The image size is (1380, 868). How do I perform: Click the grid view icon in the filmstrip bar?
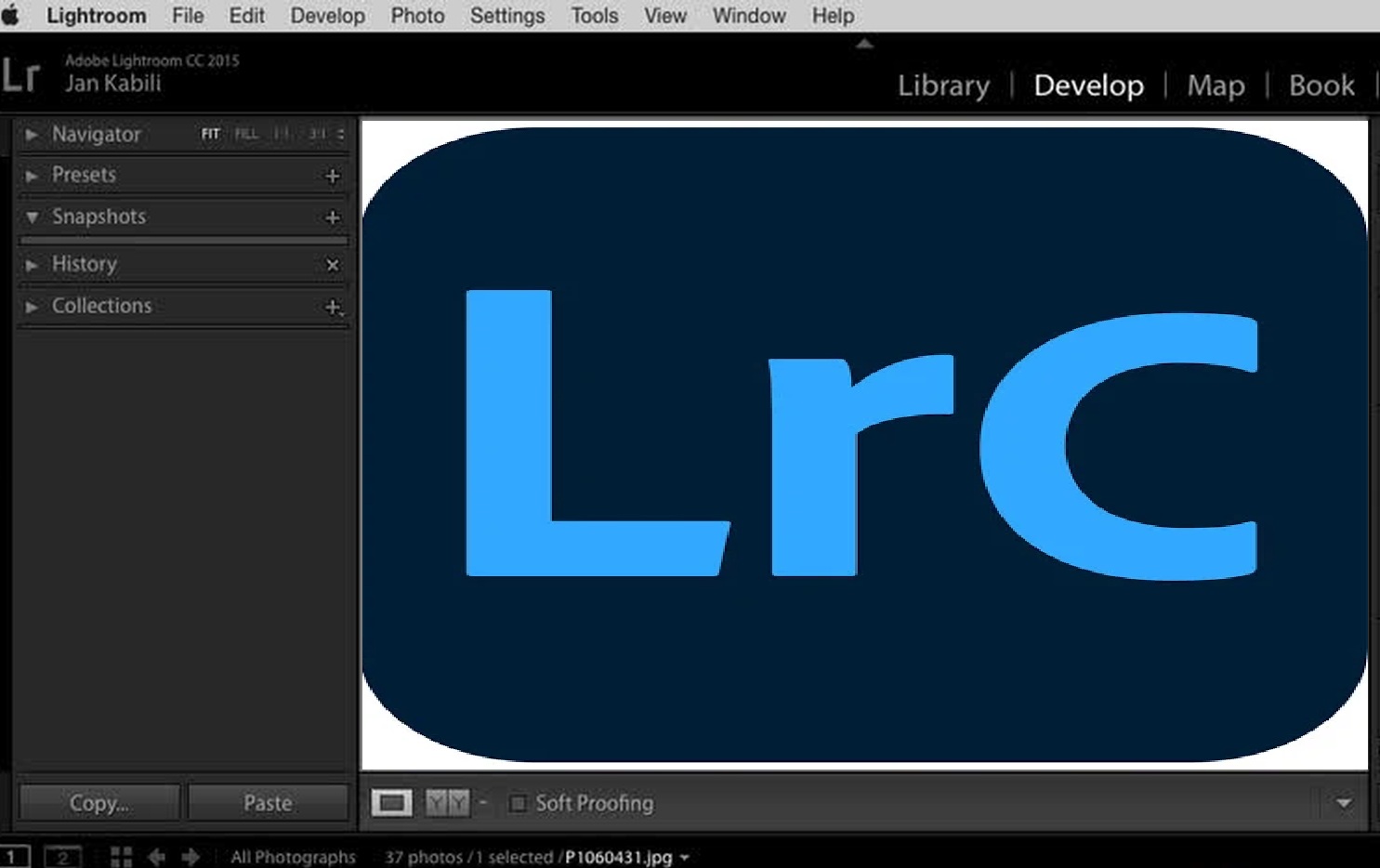click(x=121, y=856)
